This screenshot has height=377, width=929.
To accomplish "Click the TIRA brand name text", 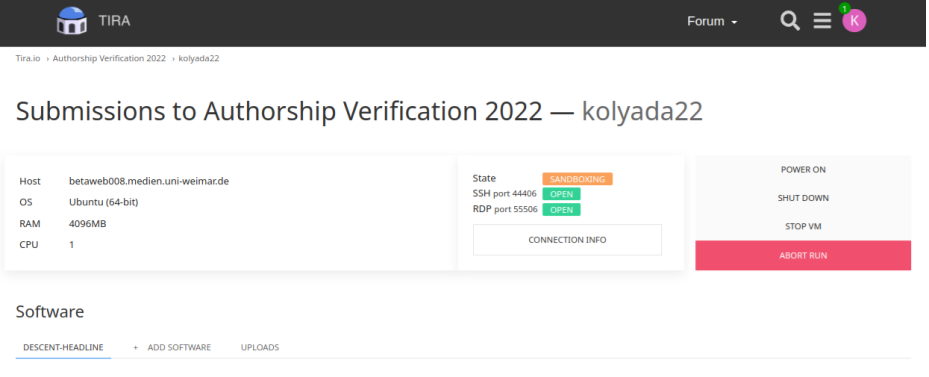I will [x=114, y=21].
